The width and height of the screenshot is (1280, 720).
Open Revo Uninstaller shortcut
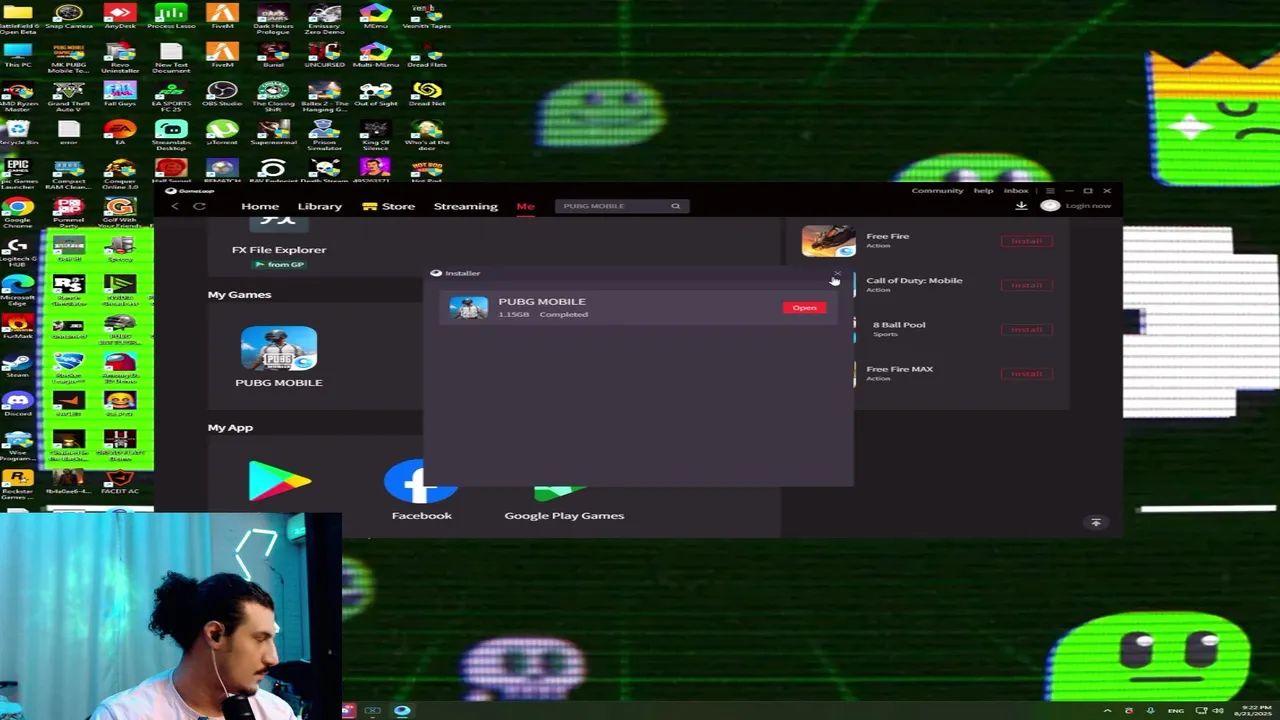[x=120, y=58]
